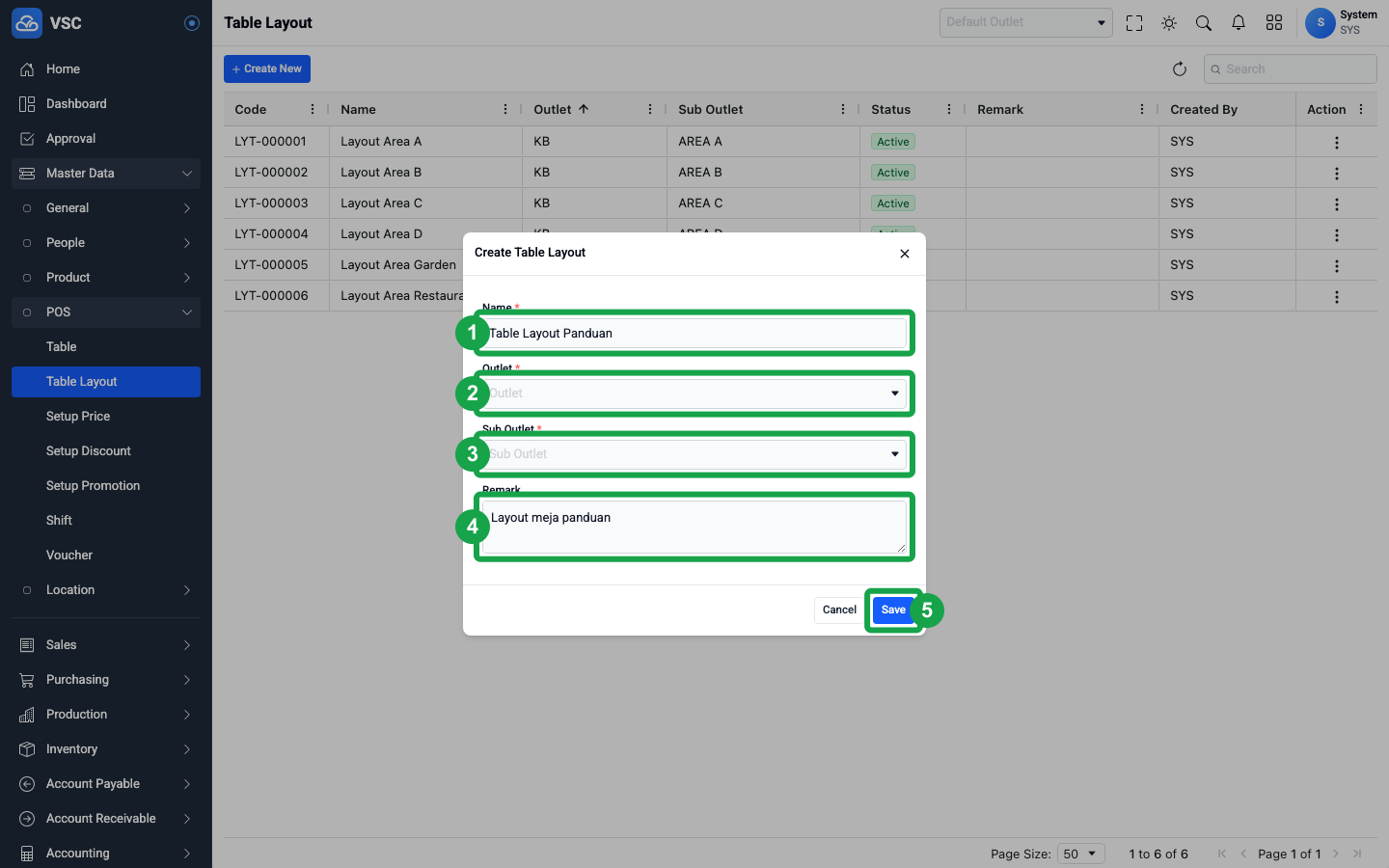Image resolution: width=1389 pixels, height=868 pixels.
Task: Click the Production icon in the sidebar
Action: pos(27,715)
